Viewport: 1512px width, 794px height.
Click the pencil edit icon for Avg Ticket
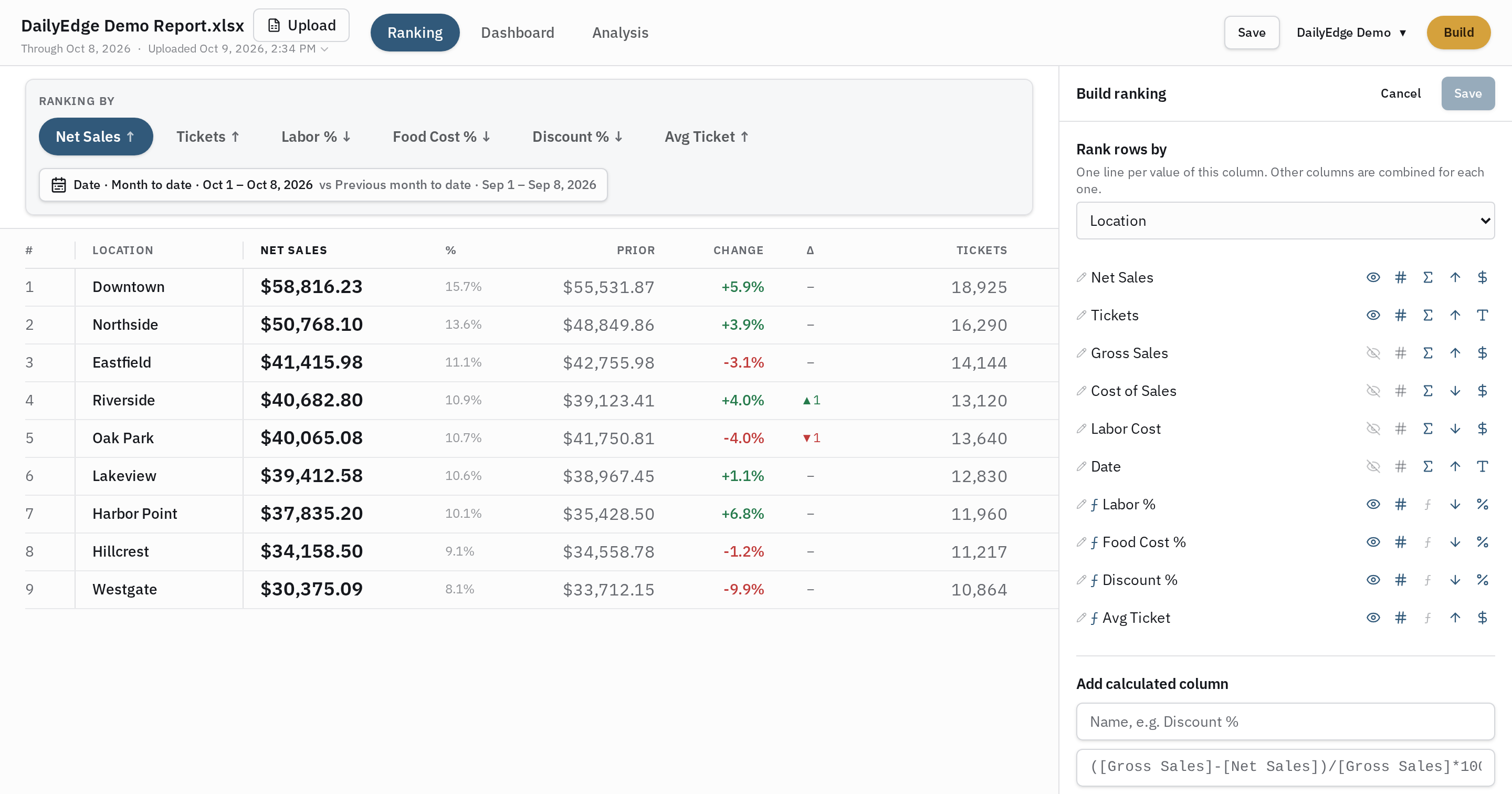[x=1081, y=618]
